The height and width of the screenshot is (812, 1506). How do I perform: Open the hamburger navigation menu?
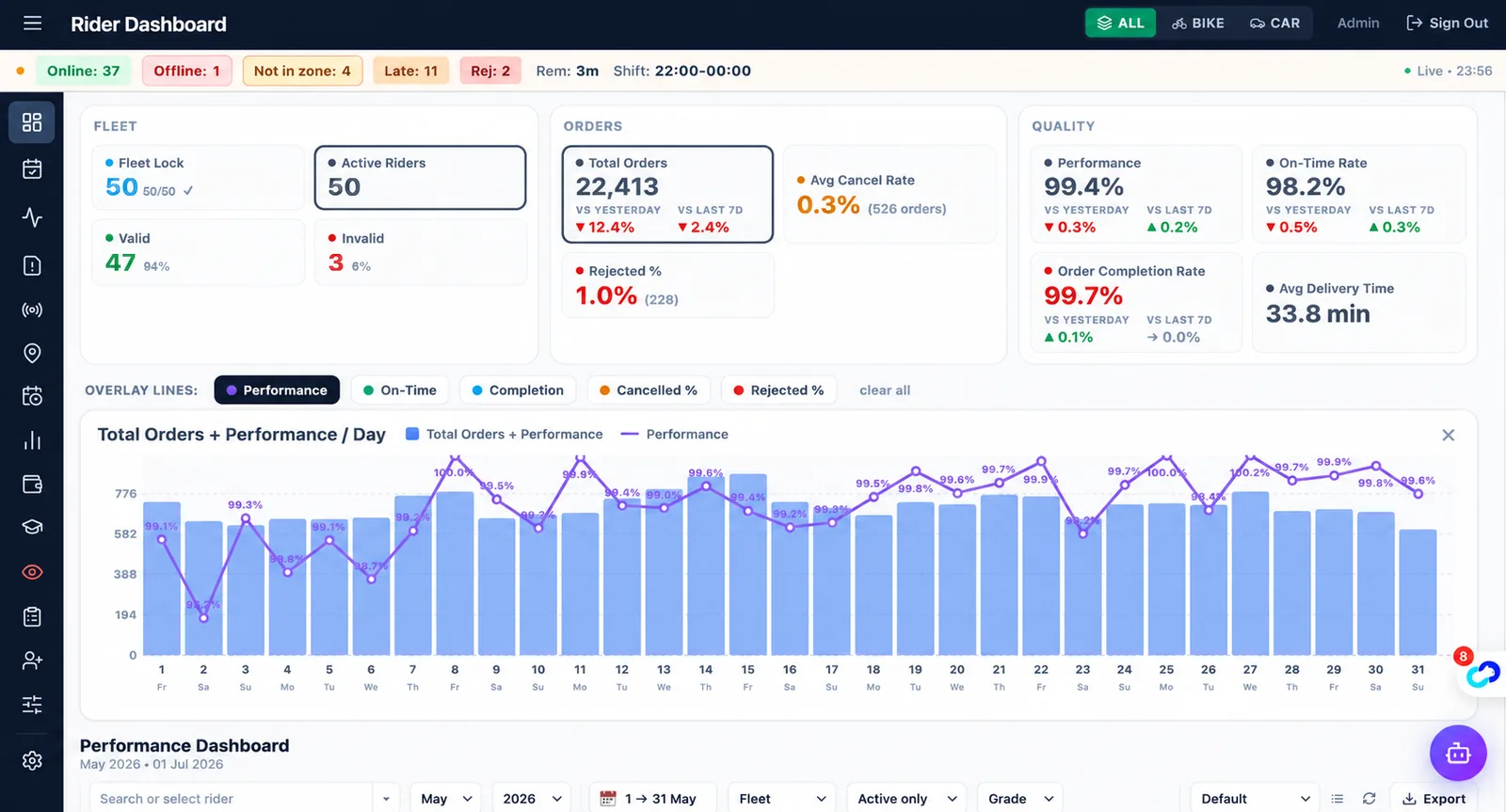tap(32, 24)
